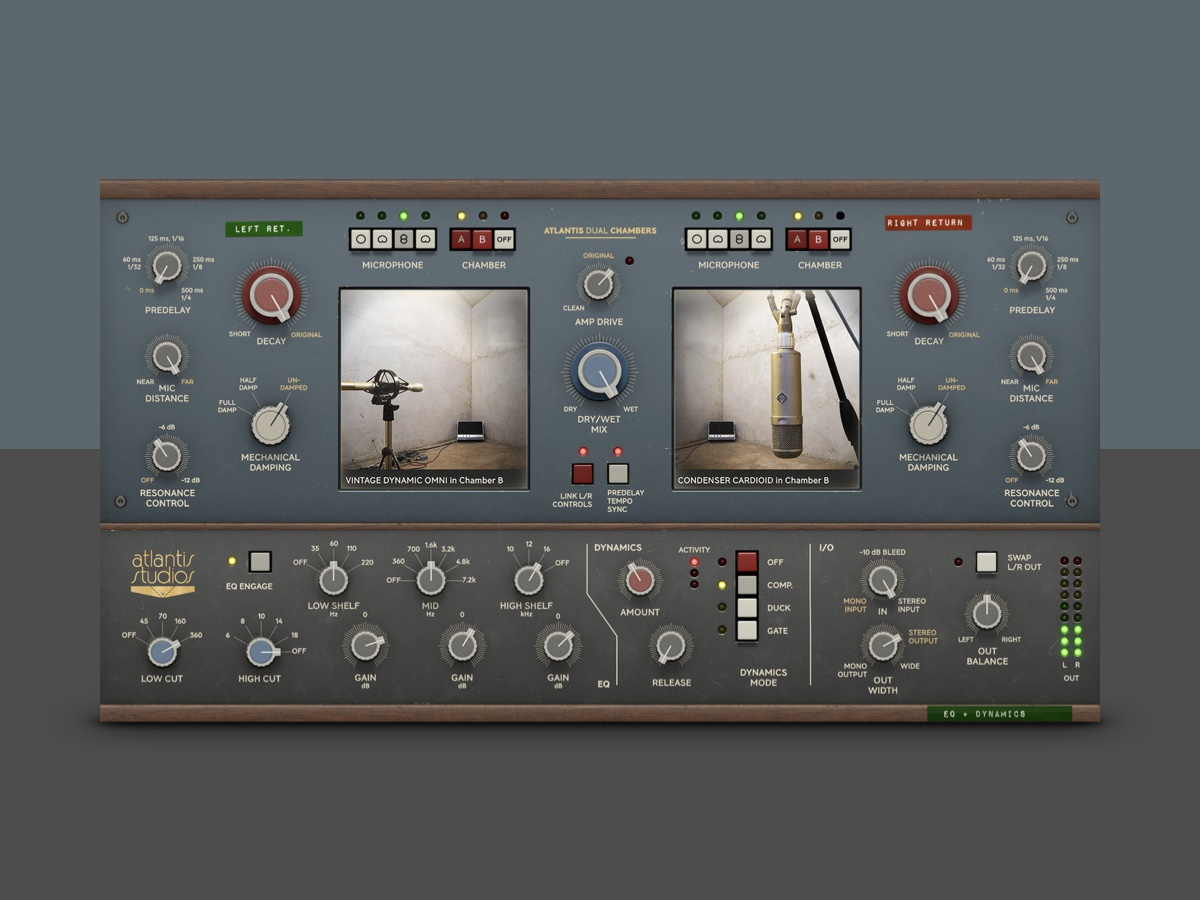1200x900 pixels.
Task: Click the Low Shelf frequency knob
Action: click(332, 579)
